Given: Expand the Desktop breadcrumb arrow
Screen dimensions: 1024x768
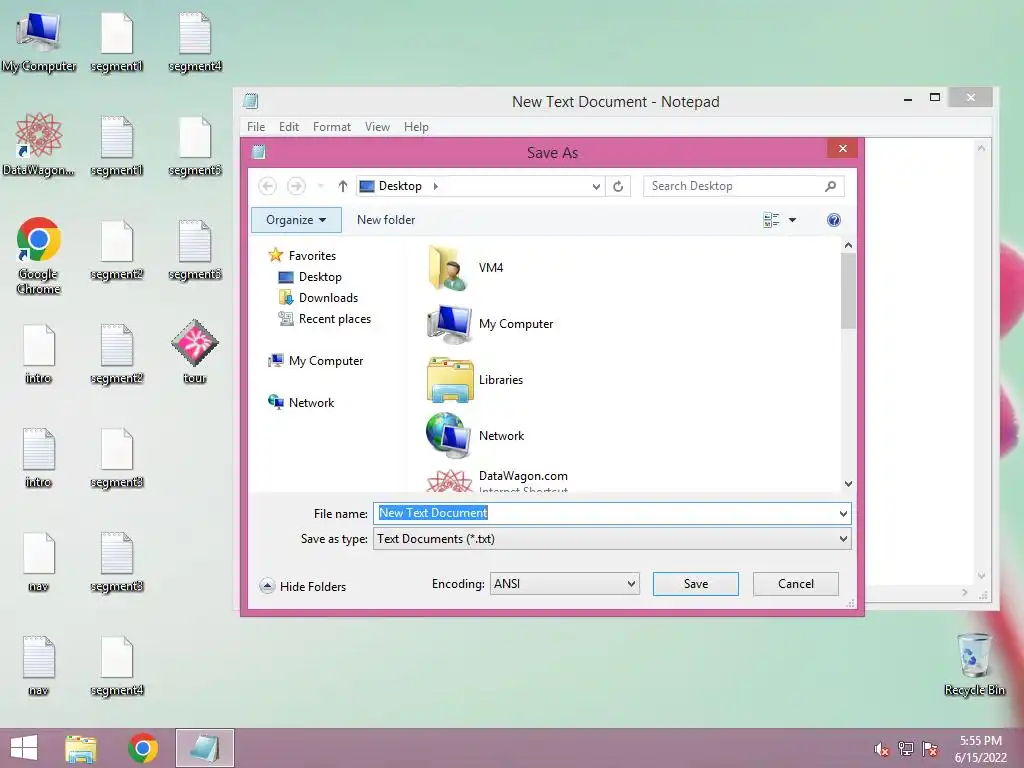Looking at the screenshot, I should pos(436,186).
